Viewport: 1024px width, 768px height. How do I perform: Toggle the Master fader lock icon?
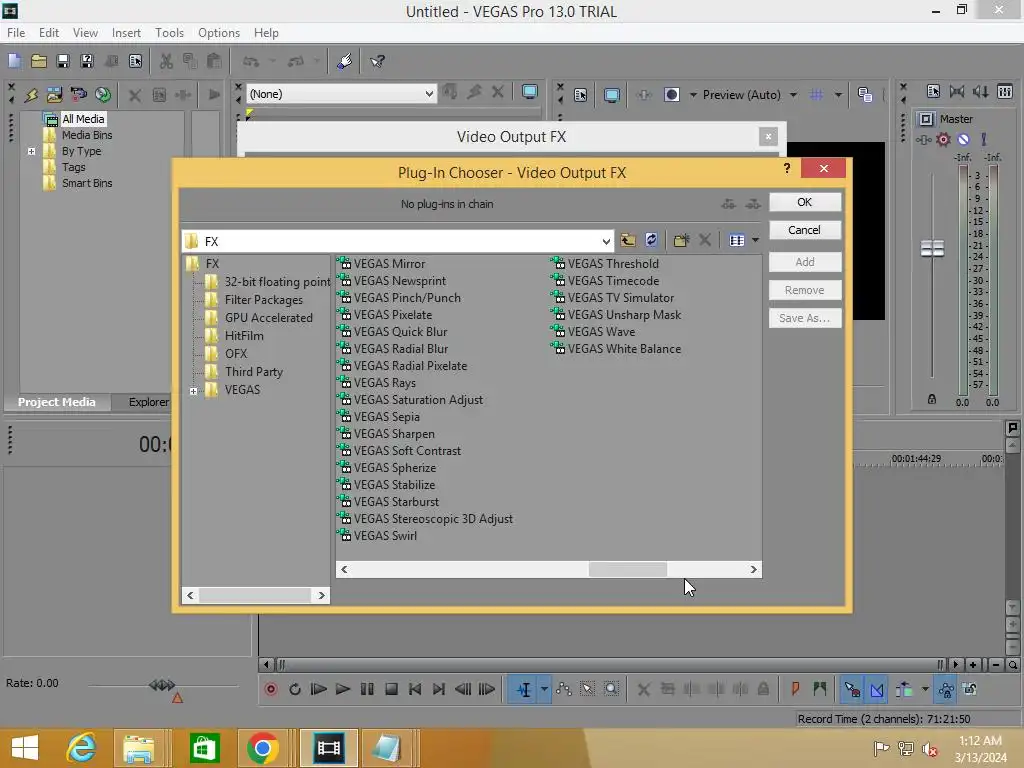point(932,399)
